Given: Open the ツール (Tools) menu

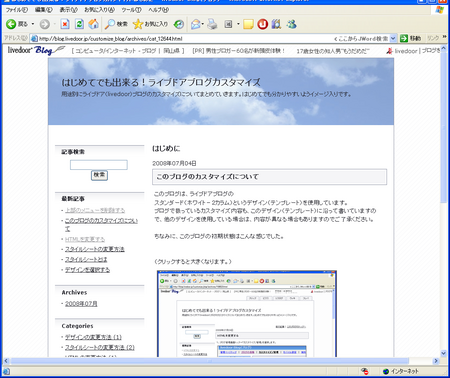Looking at the screenshot, I should (131, 10).
